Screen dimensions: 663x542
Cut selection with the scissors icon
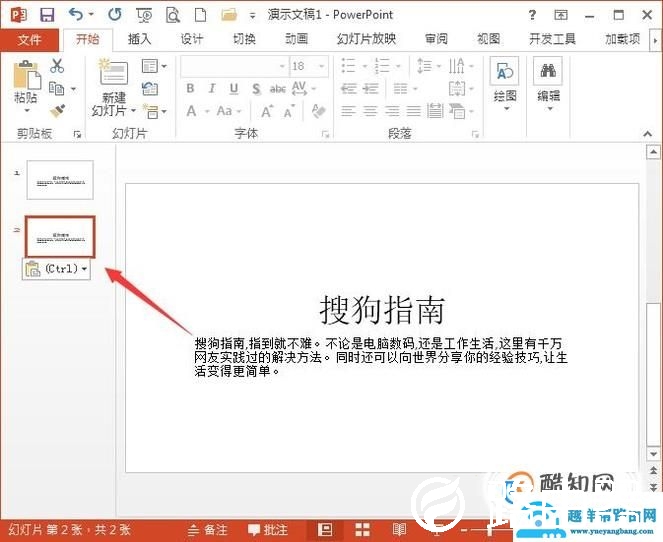coord(57,66)
